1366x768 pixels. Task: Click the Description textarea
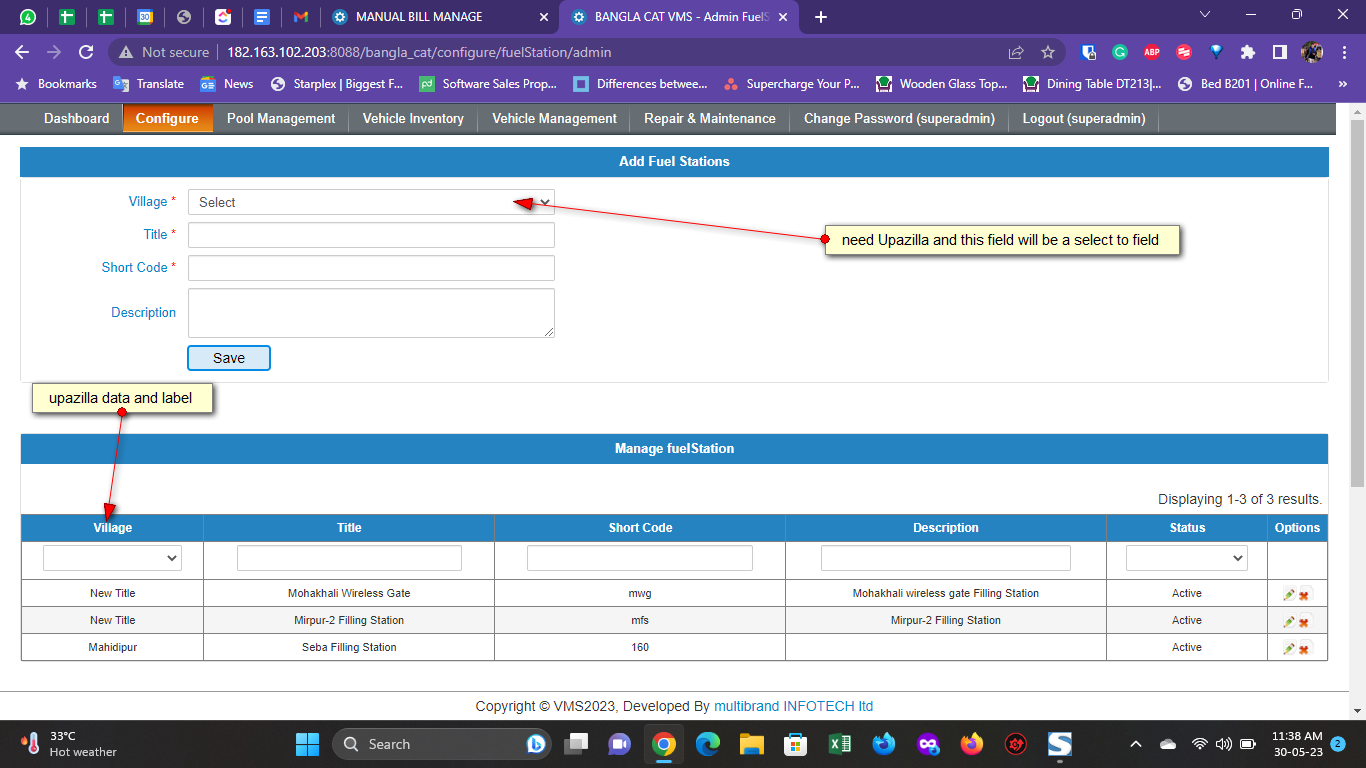coord(371,313)
